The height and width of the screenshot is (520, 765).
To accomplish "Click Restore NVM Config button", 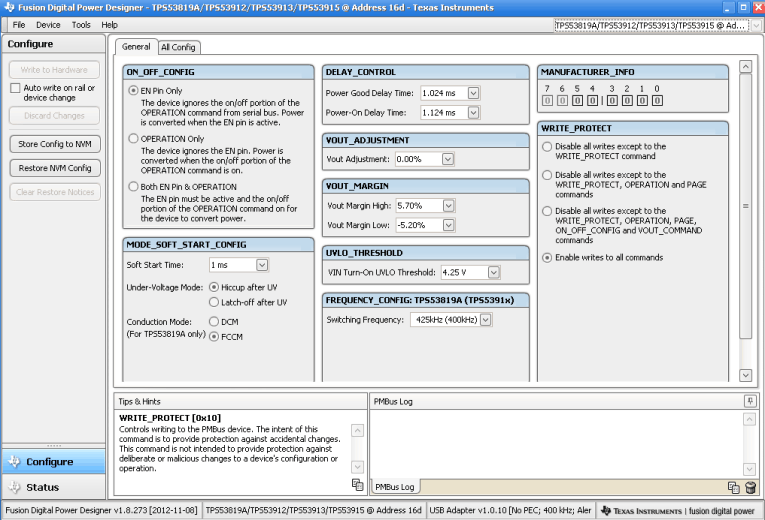I will [x=55, y=168].
